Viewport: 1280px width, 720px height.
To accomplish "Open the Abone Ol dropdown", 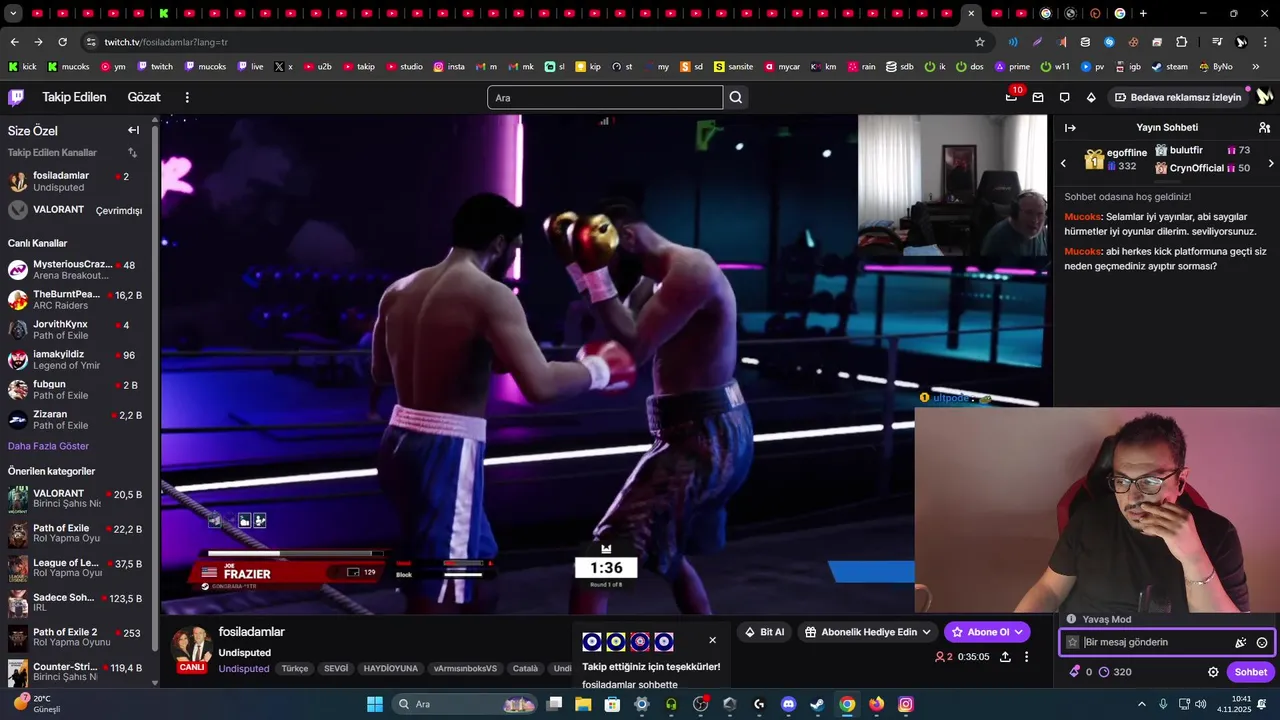I will [x=1018, y=632].
